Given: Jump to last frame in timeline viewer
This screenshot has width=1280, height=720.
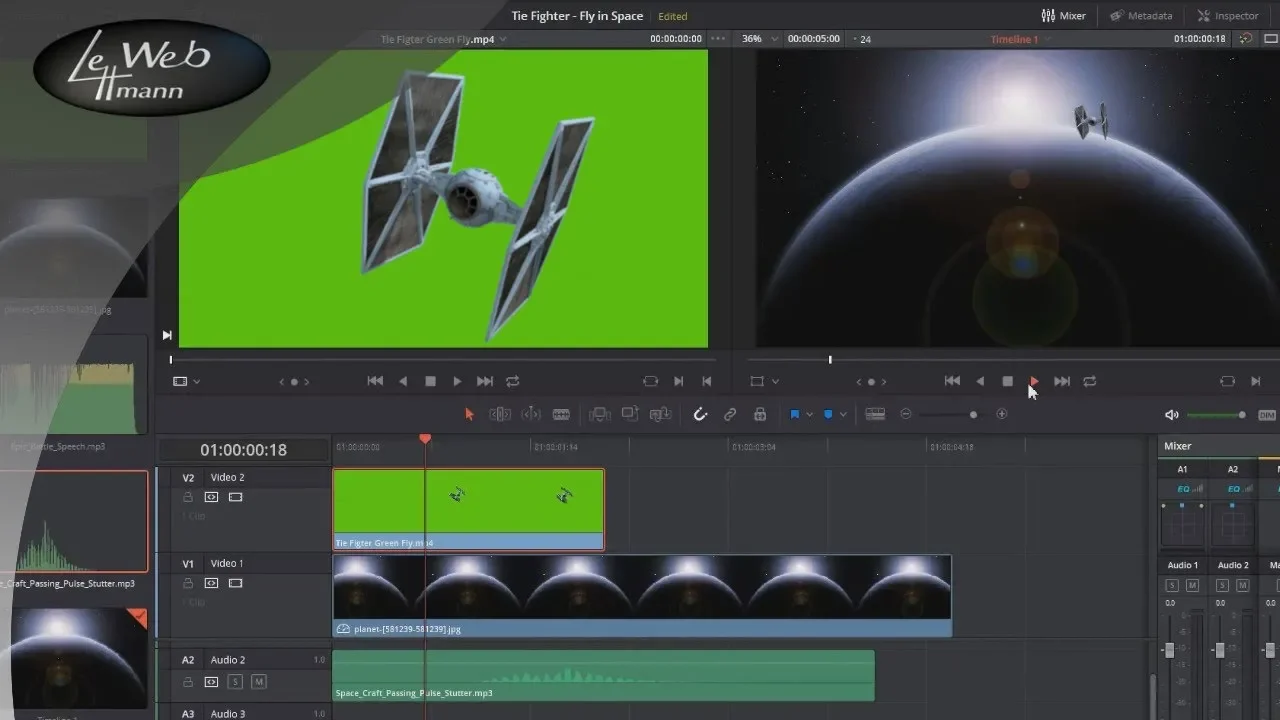Looking at the screenshot, I should [1062, 381].
